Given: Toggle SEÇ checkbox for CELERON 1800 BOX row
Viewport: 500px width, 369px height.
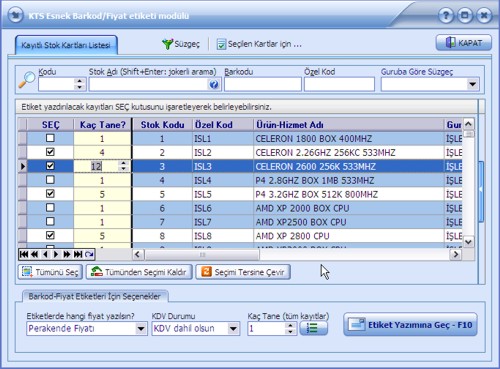Looking at the screenshot, I should click(50, 138).
